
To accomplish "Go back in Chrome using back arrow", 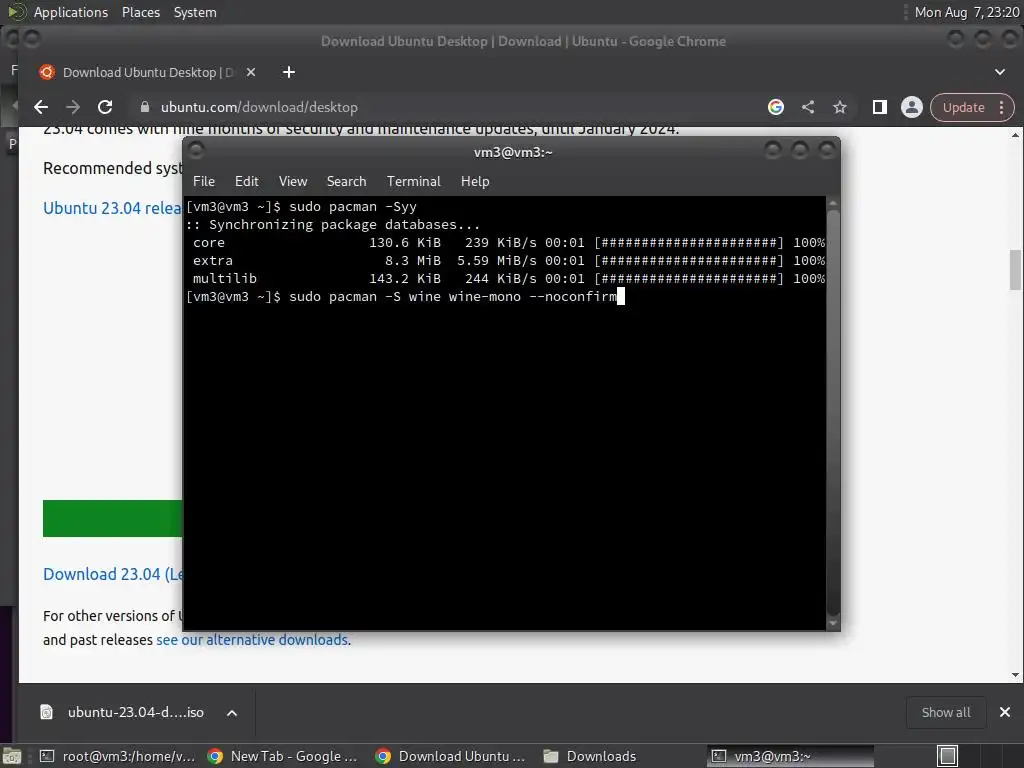I will (41, 107).
